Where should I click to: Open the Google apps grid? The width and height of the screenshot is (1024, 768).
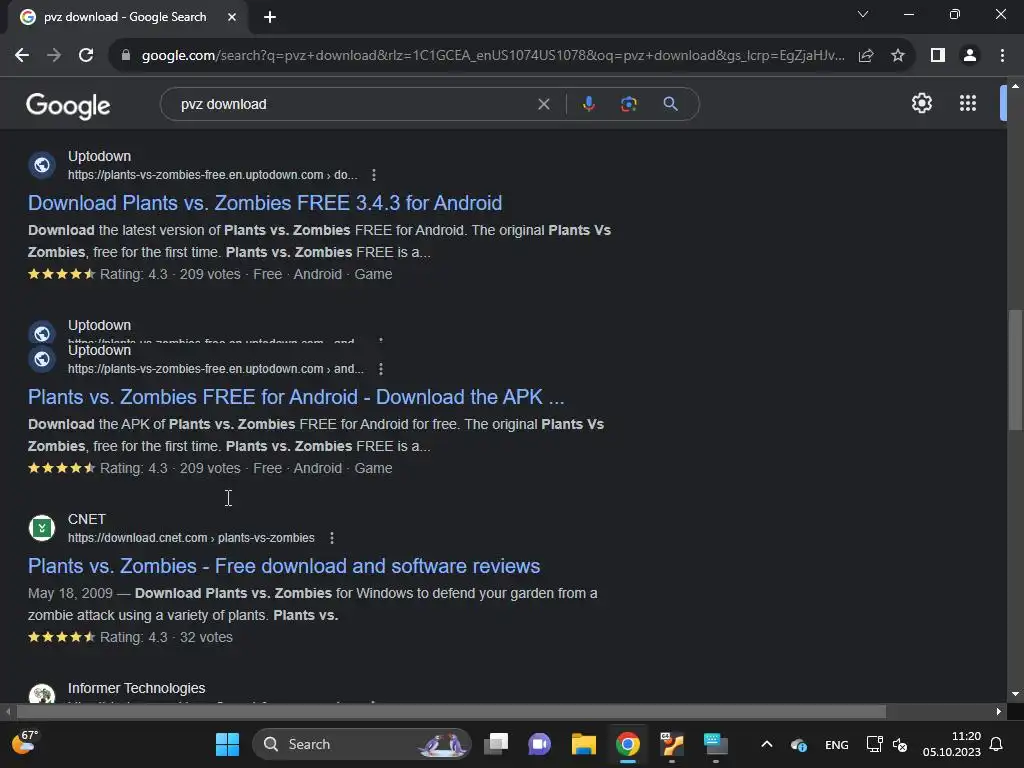coord(968,103)
